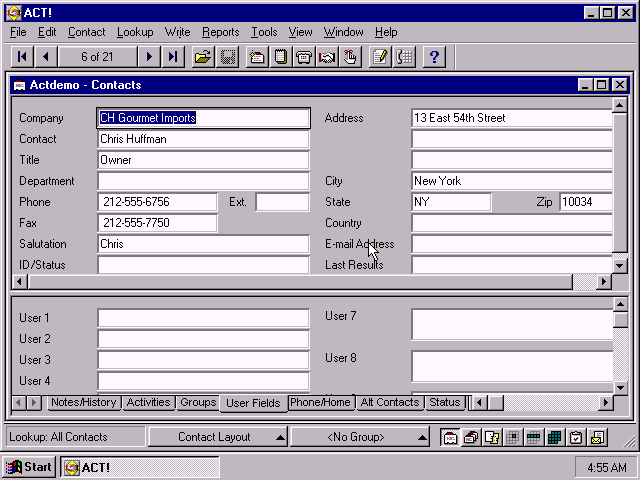The height and width of the screenshot is (480, 640).
Task: Go to the previous contact record
Action: click(x=46, y=57)
